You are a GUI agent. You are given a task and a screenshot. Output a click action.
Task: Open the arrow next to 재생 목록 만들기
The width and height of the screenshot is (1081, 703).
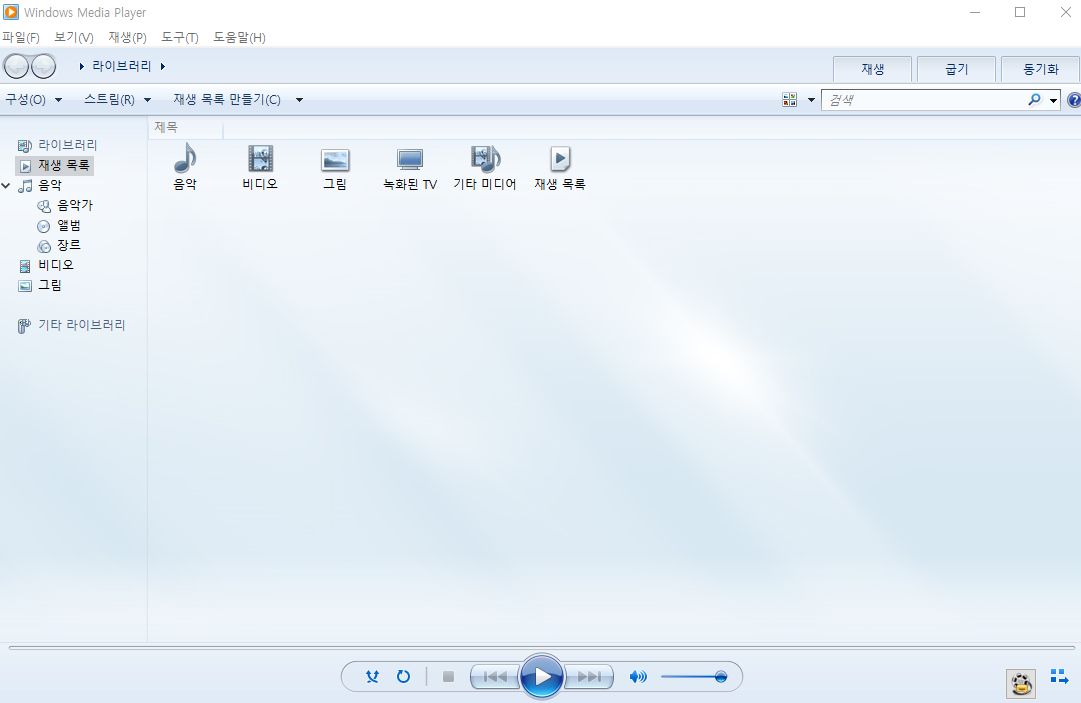pos(299,99)
